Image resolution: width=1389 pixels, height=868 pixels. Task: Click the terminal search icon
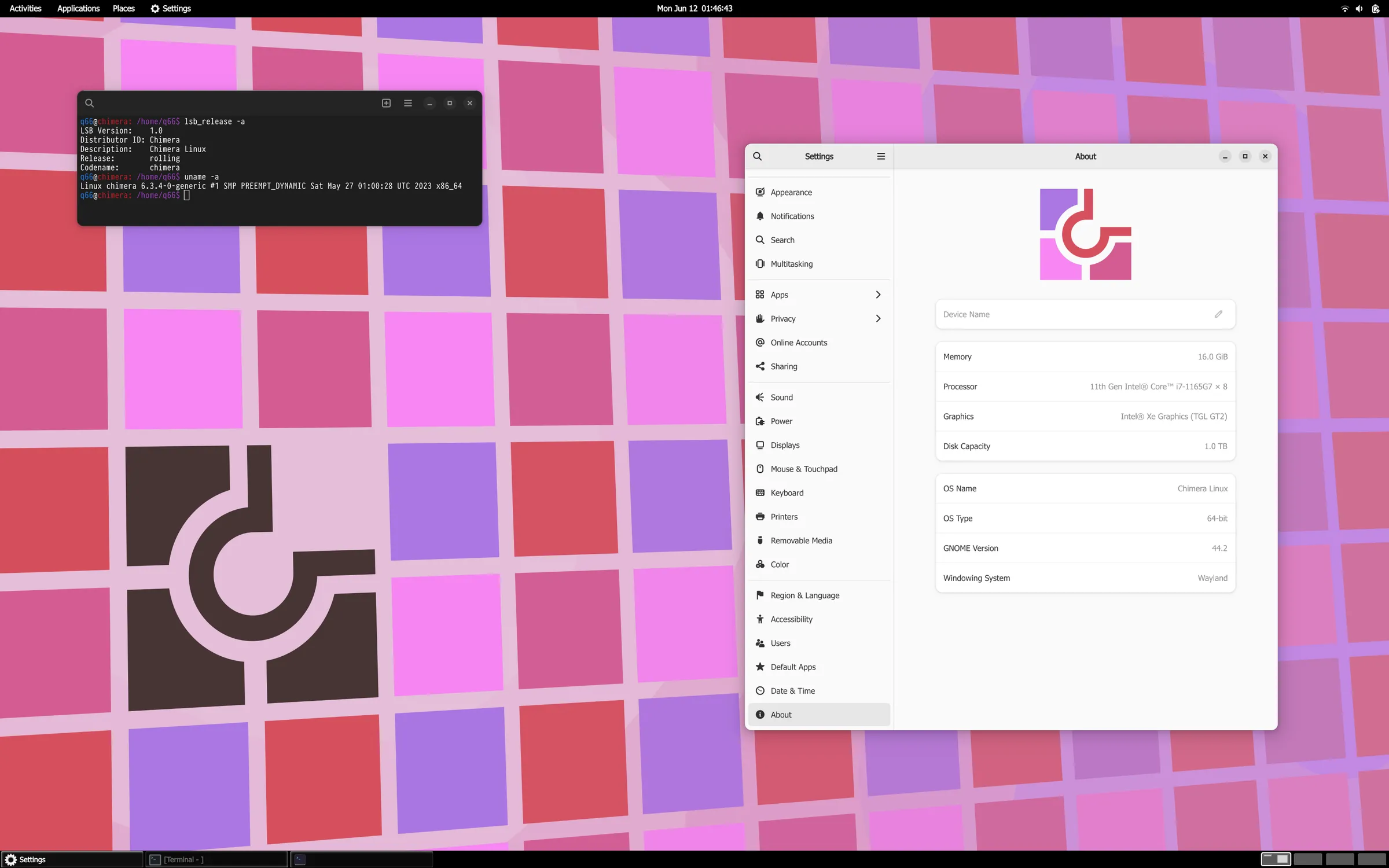point(89,102)
